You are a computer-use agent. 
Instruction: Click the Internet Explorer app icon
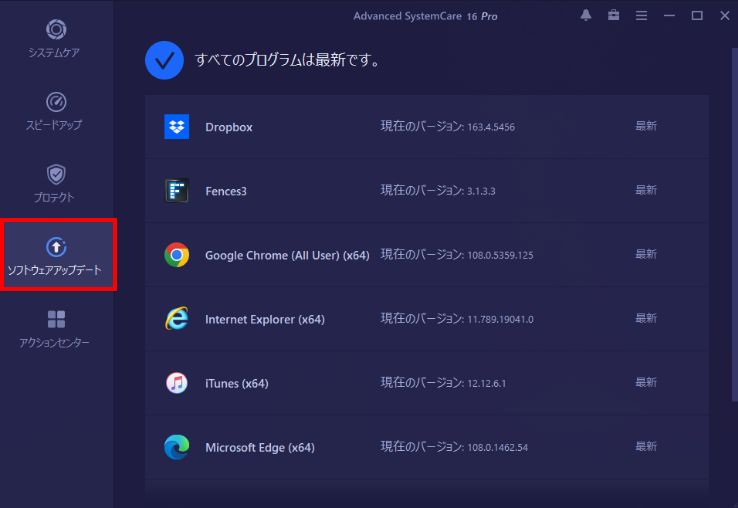[x=176, y=319]
